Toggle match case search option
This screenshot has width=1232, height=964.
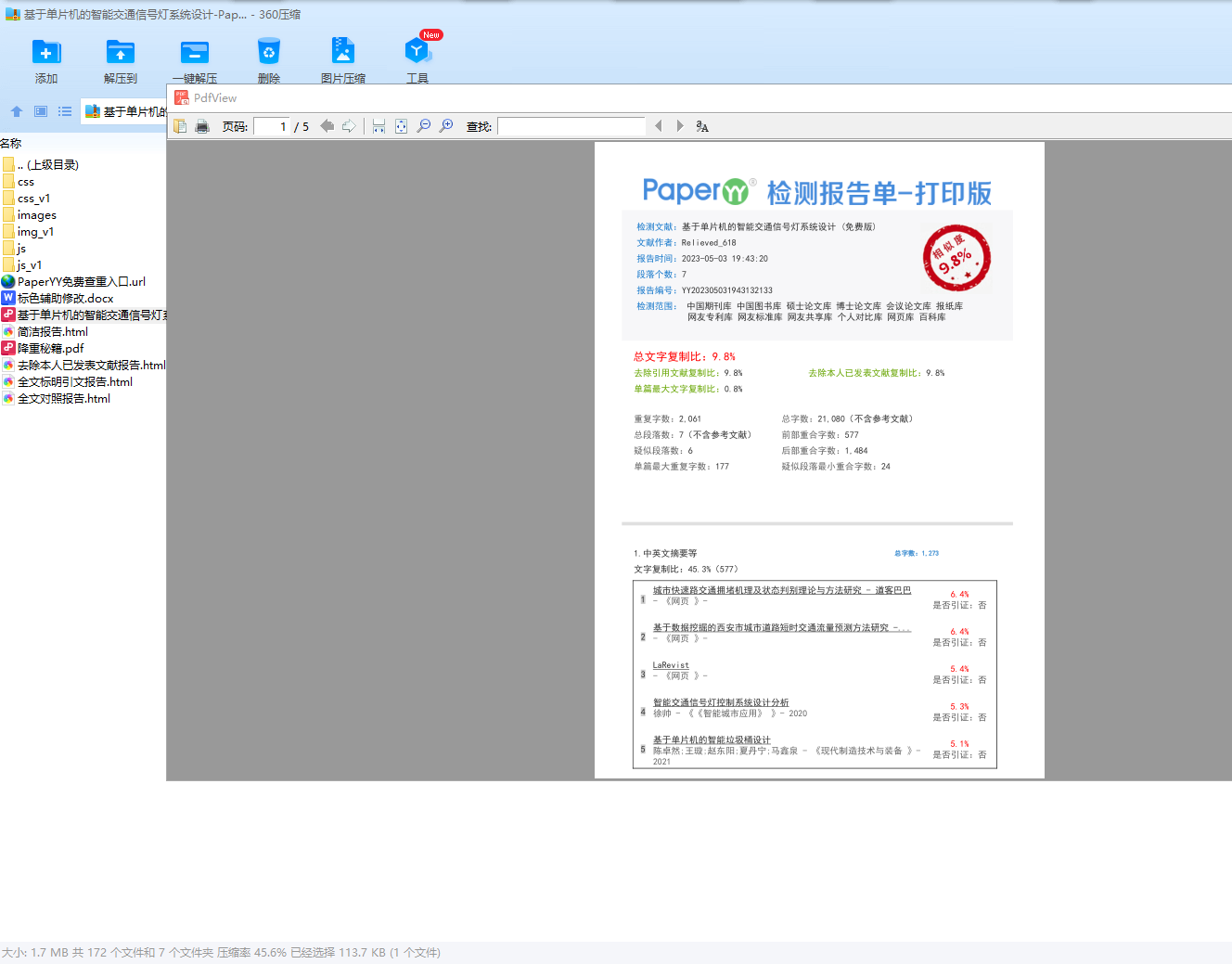pos(702,126)
